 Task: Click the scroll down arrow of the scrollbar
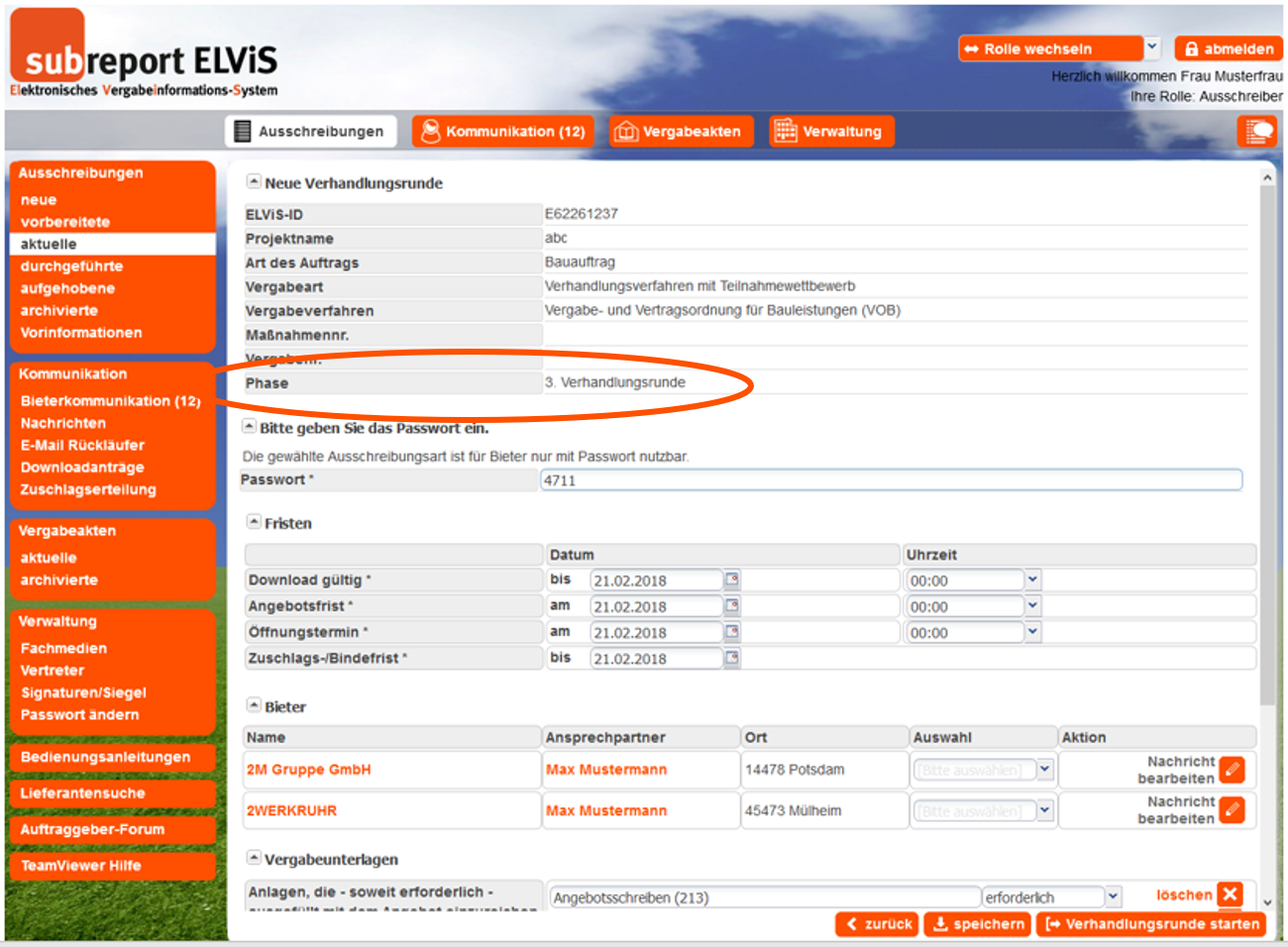pos(1267,902)
